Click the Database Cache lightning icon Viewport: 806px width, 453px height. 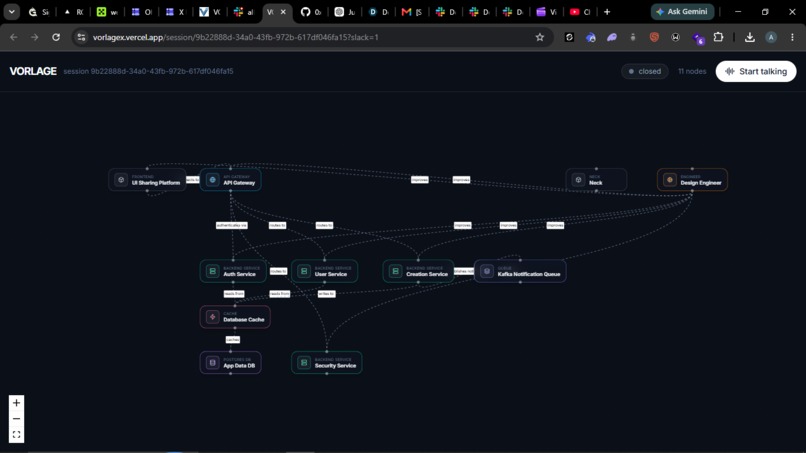click(x=212, y=317)
